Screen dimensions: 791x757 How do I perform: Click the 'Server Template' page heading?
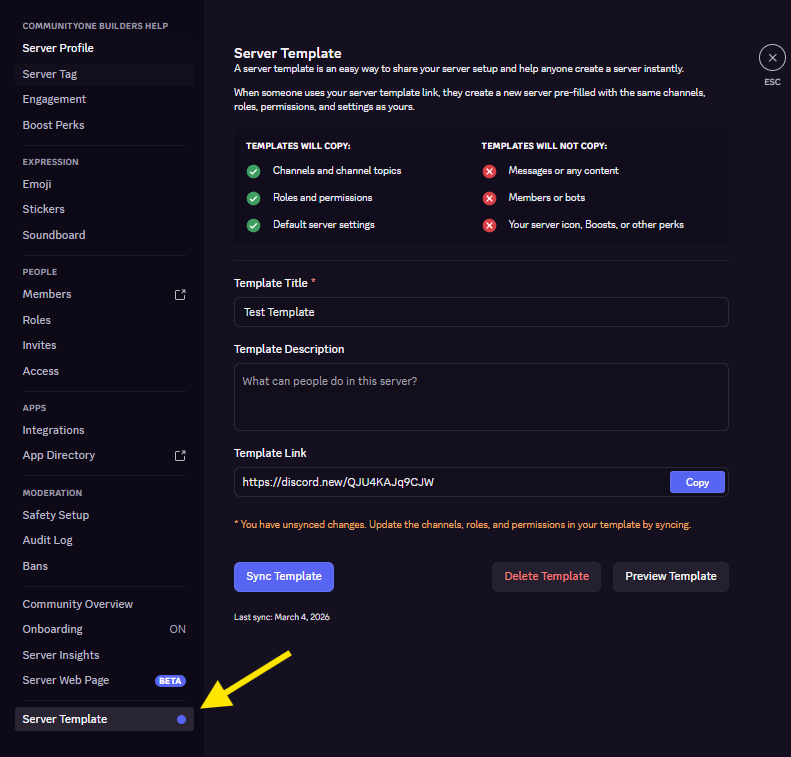tap(288, 53)
